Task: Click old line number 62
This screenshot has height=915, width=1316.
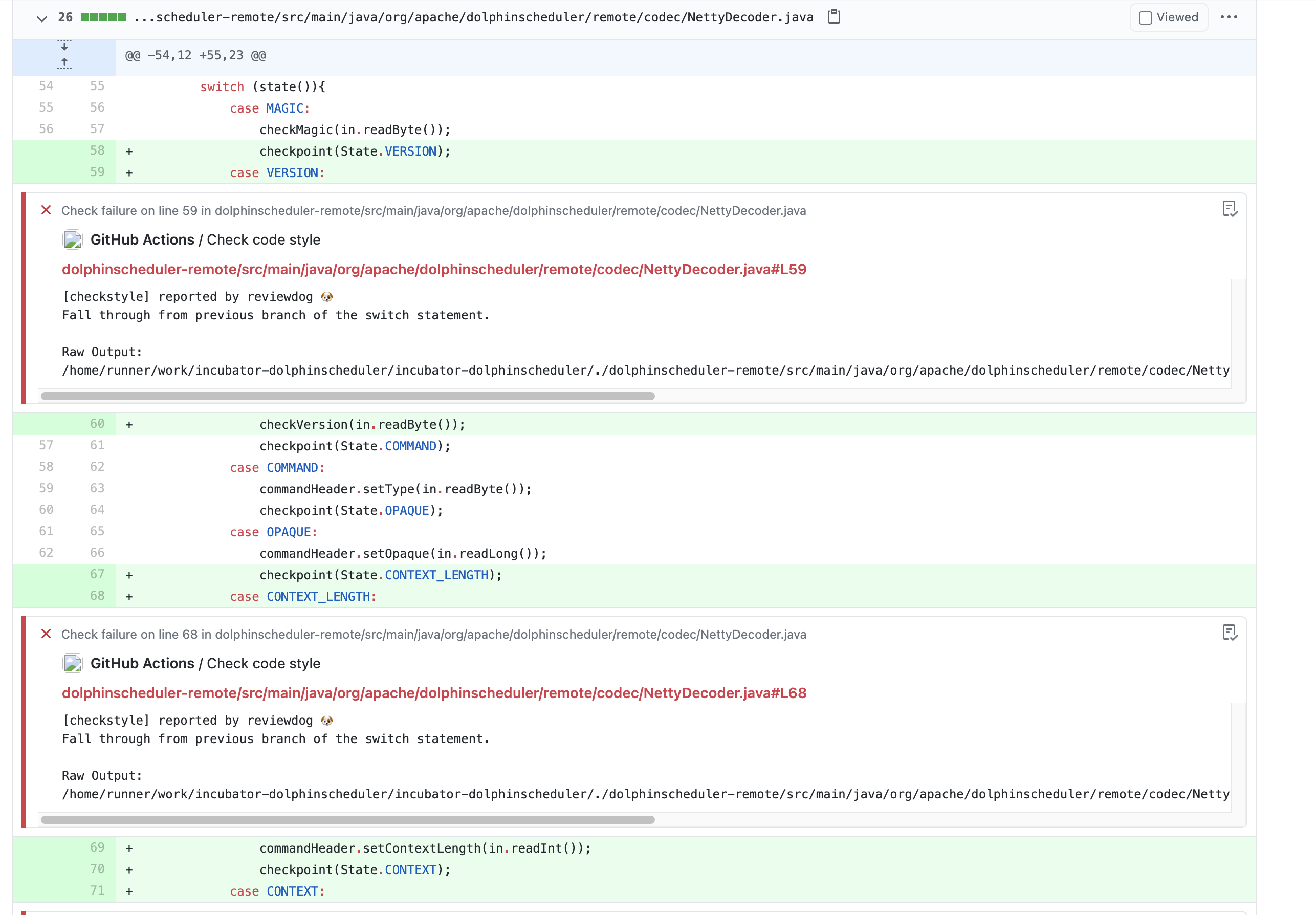Action: (x=46, y=553)
